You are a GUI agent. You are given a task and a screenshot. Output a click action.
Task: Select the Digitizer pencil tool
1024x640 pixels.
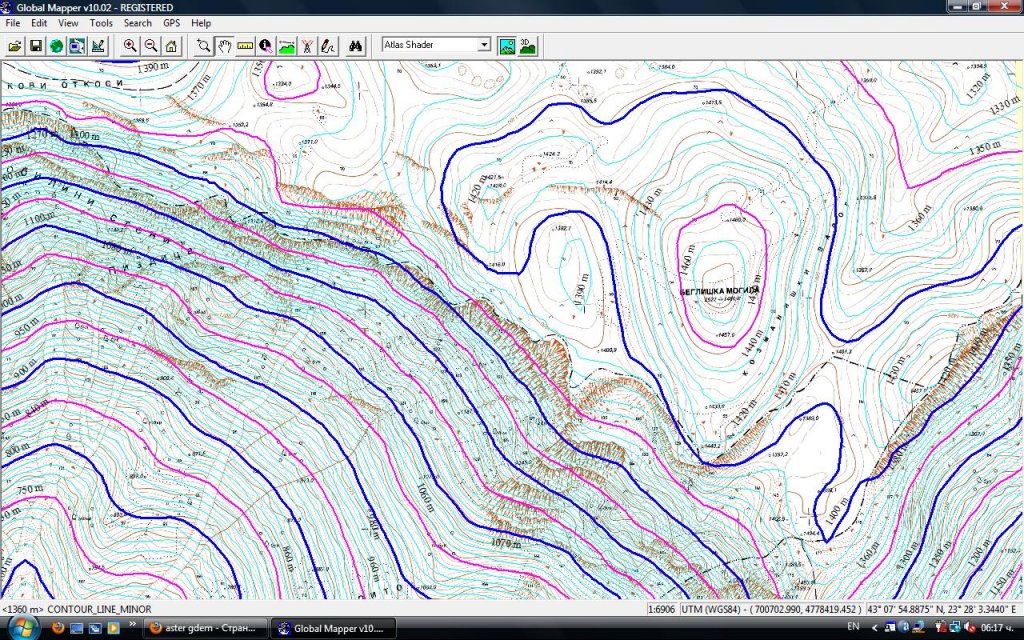(327, 46)
